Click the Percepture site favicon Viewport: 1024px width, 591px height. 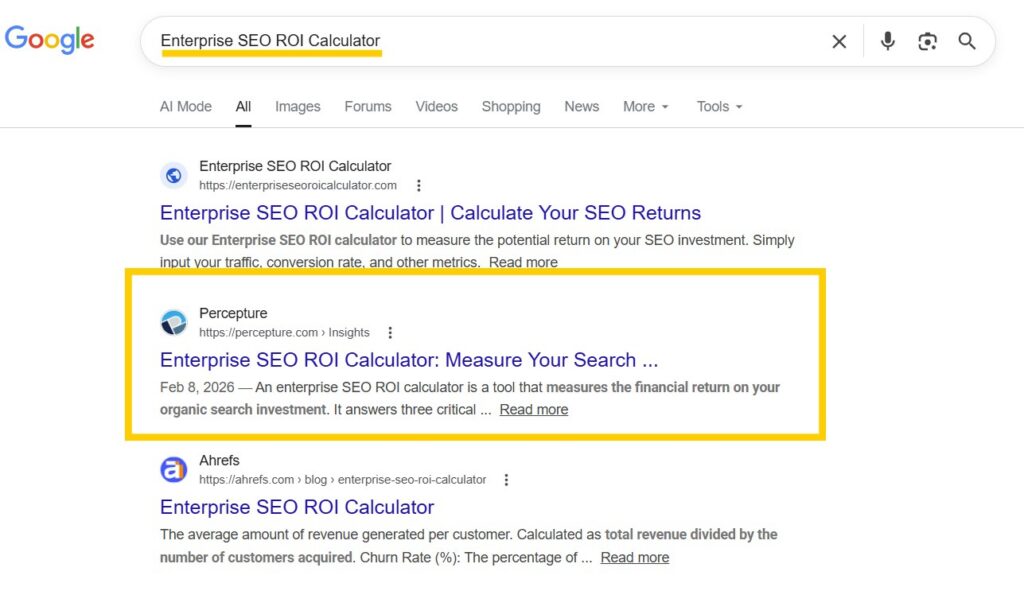(x=174, y=322)
